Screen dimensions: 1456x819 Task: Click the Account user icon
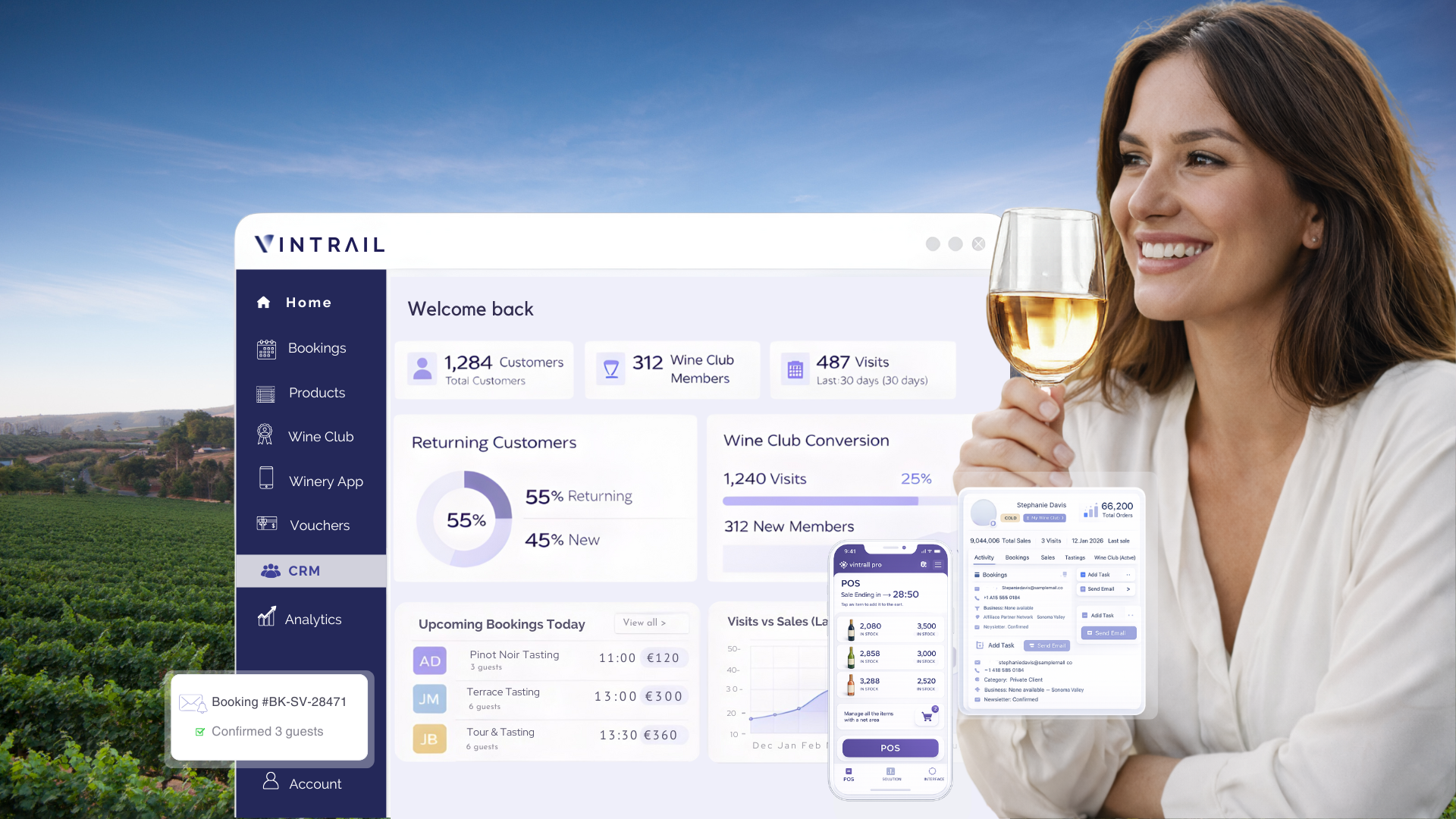click(271, 780)
